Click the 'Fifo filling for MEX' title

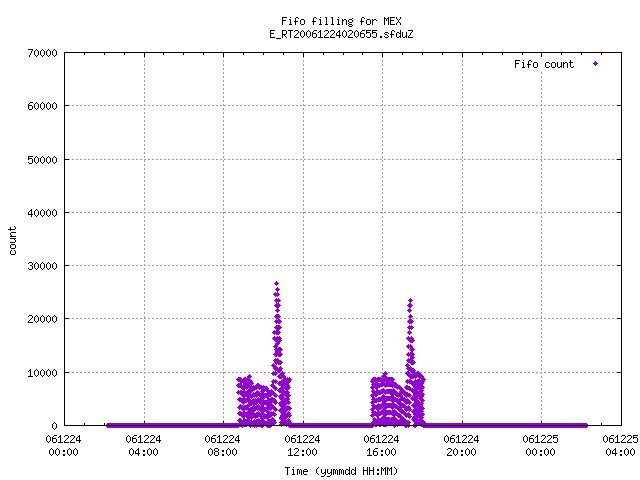click(x=341, y=21)
